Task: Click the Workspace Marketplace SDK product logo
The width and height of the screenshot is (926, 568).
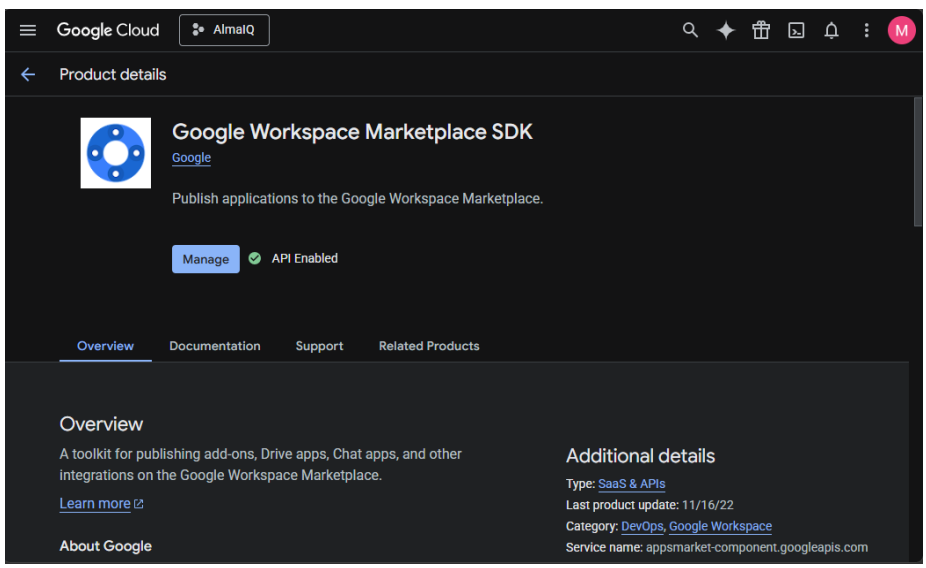Action: pyautogui.click(x=116, y=153)
